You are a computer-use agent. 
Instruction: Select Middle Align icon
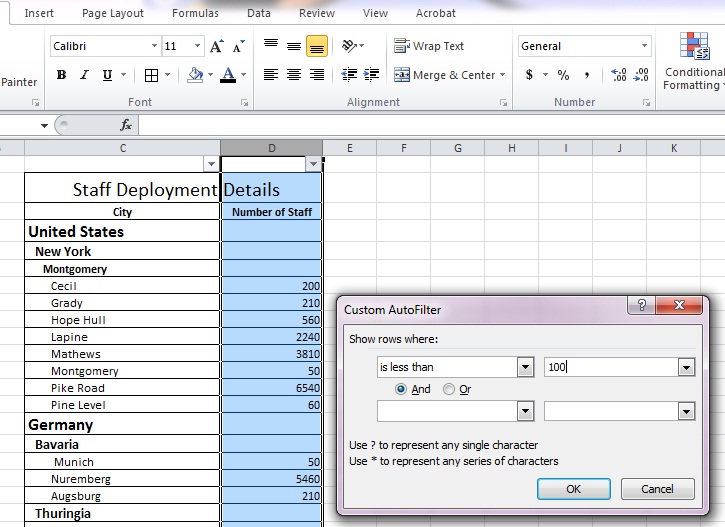[294, 46]
